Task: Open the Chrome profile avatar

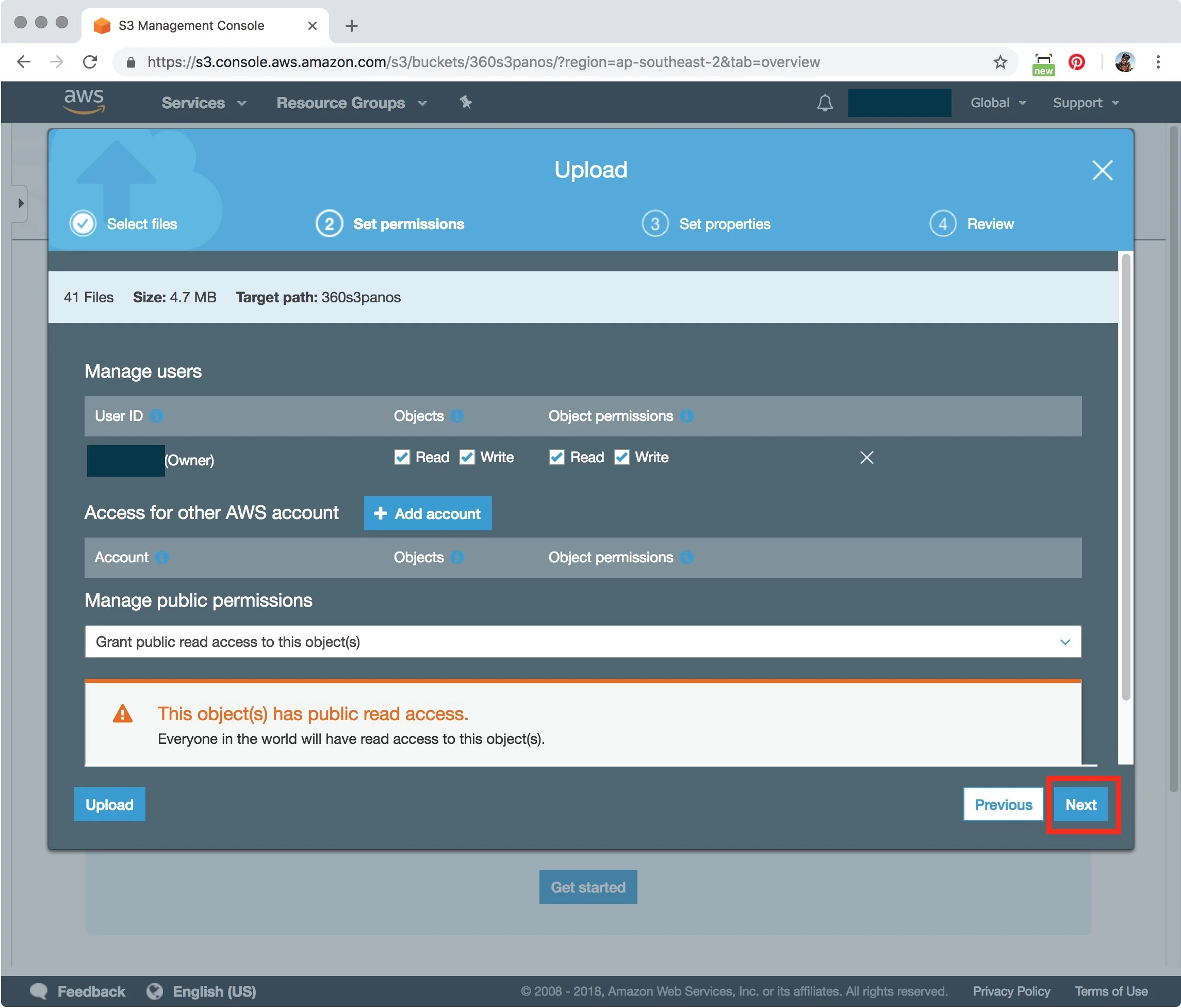Action: [x=1125, y=62]
